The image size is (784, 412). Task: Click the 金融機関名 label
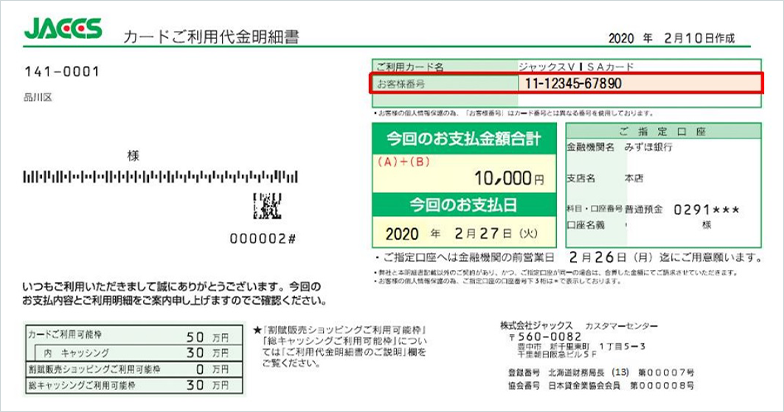[590, 147]
